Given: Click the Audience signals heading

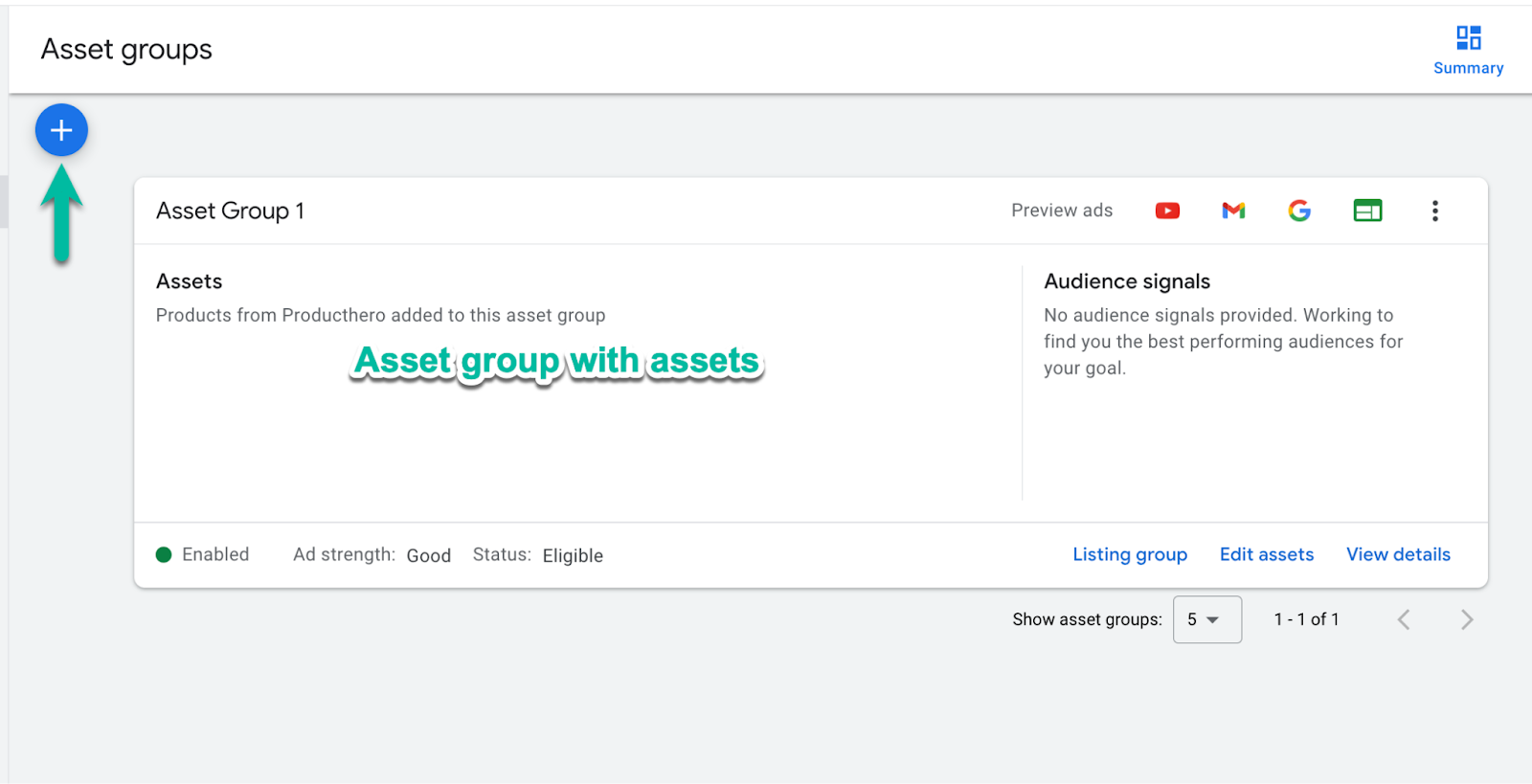Looking at the screenshot, I should pos(1127,281).
